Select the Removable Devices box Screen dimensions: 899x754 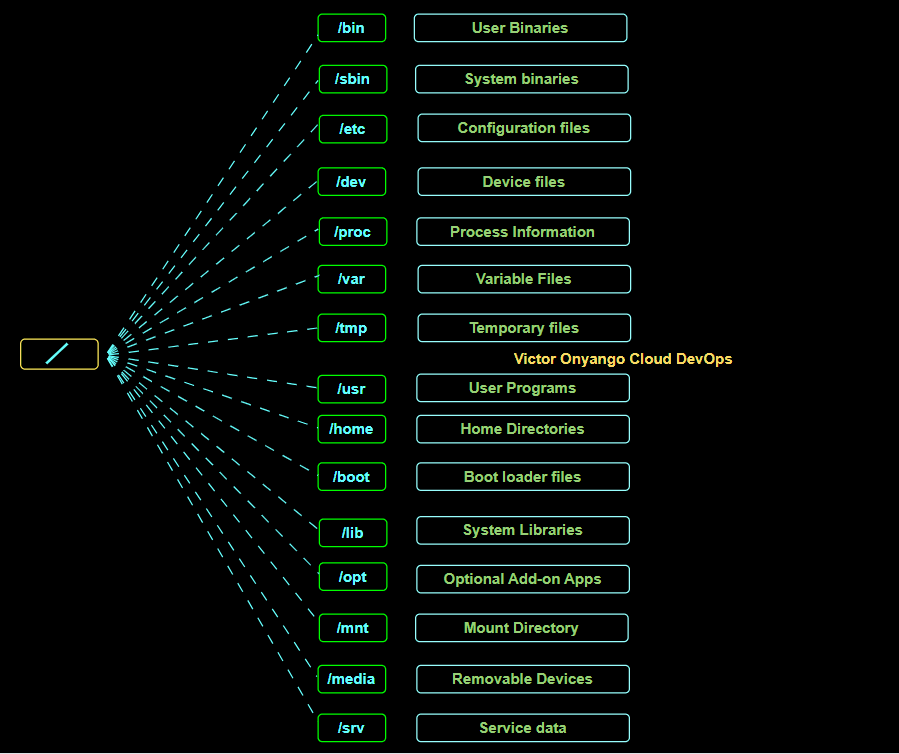(x=522, y=679)
